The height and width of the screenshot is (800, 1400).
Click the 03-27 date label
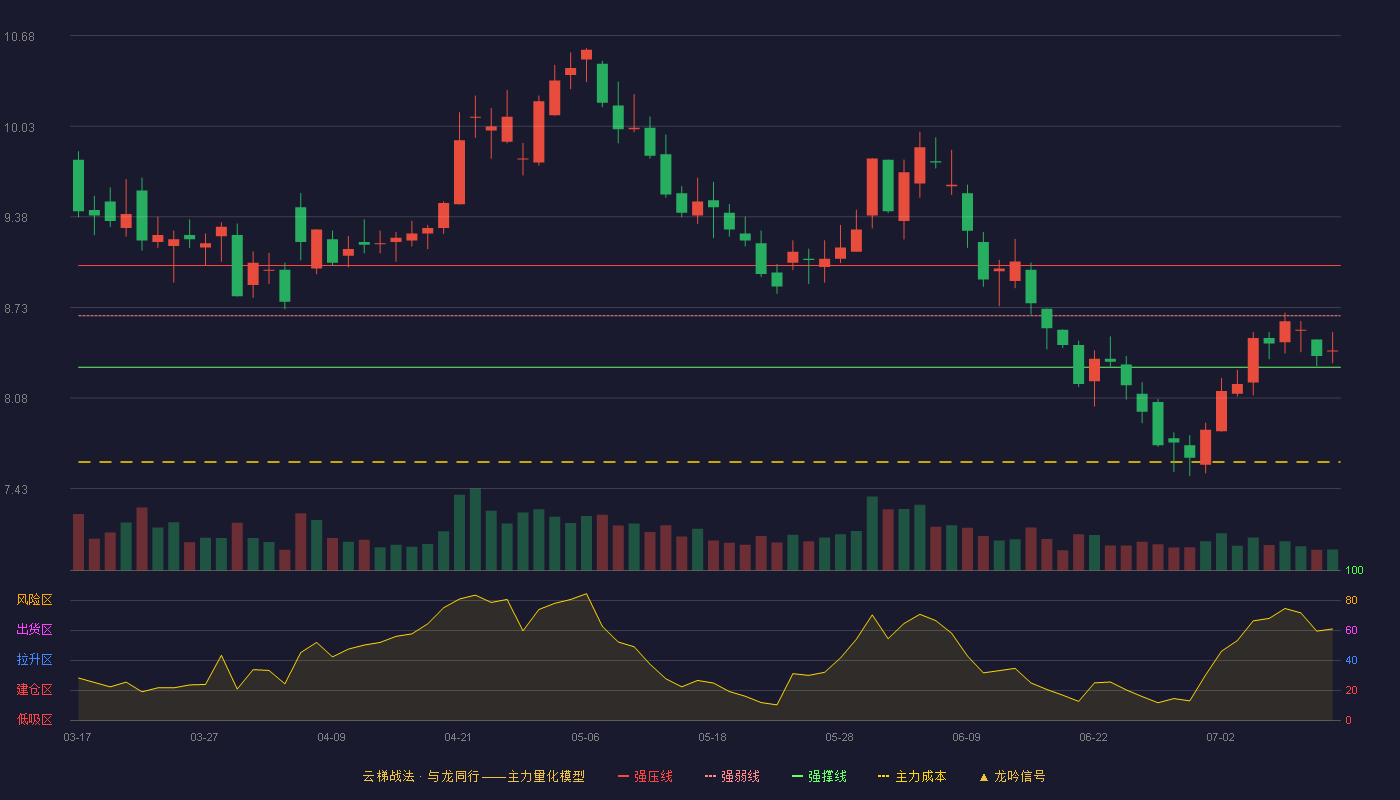204,737
